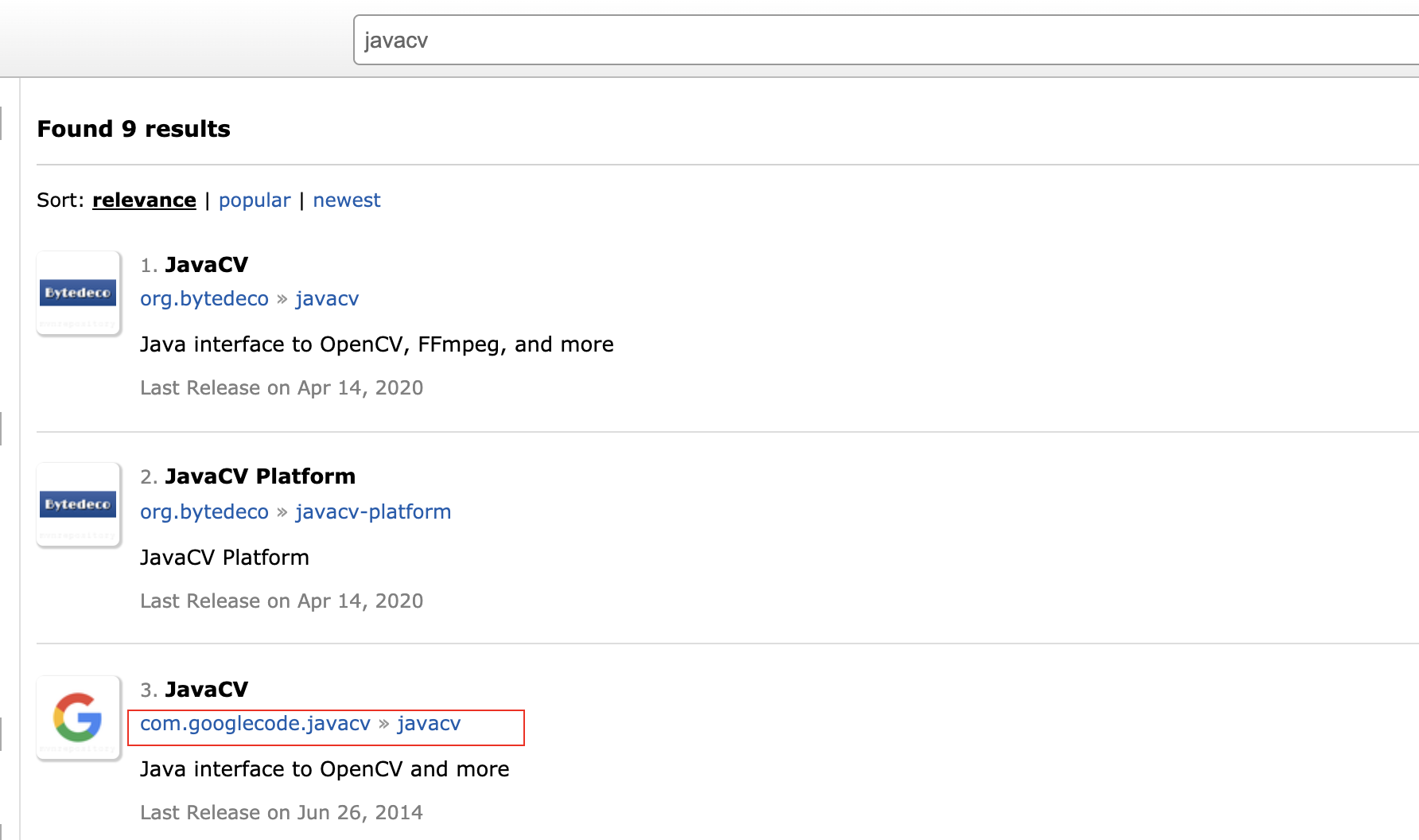Open the third JavaCV result title
This screenshot has height=840, width=1419.
point(207,690)
